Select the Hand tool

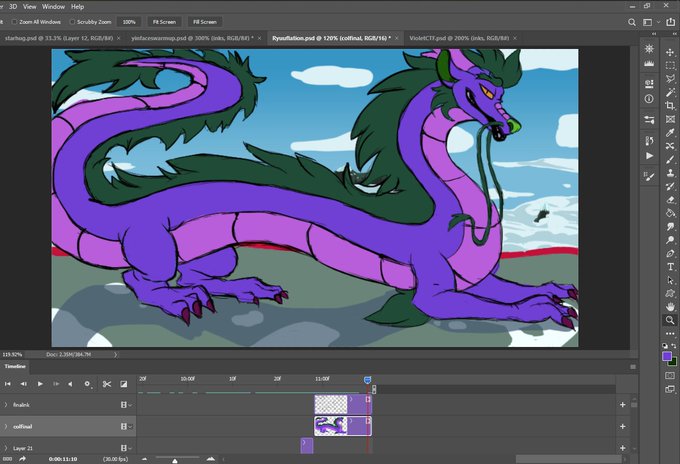point(670,307)
